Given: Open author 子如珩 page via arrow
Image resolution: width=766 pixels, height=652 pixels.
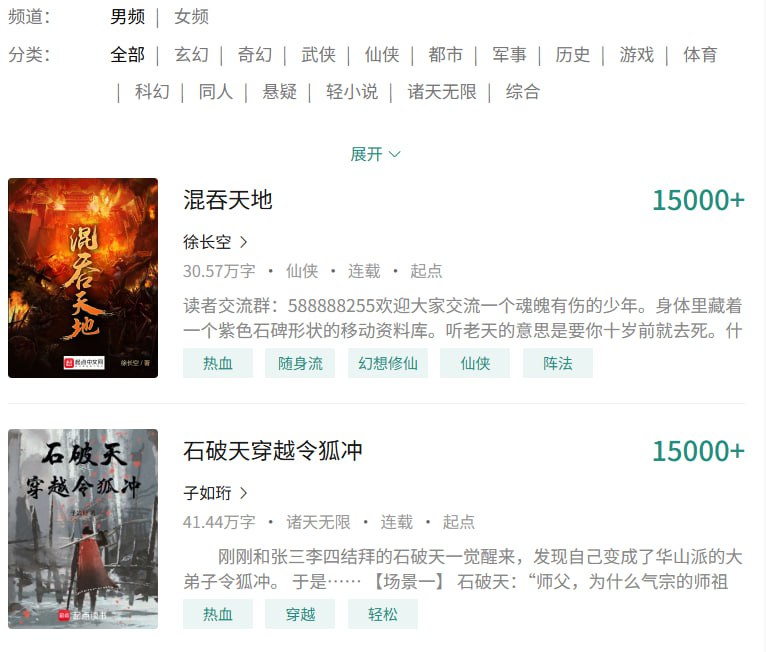Looking at the screenshot, I should (x=243, y=493).
